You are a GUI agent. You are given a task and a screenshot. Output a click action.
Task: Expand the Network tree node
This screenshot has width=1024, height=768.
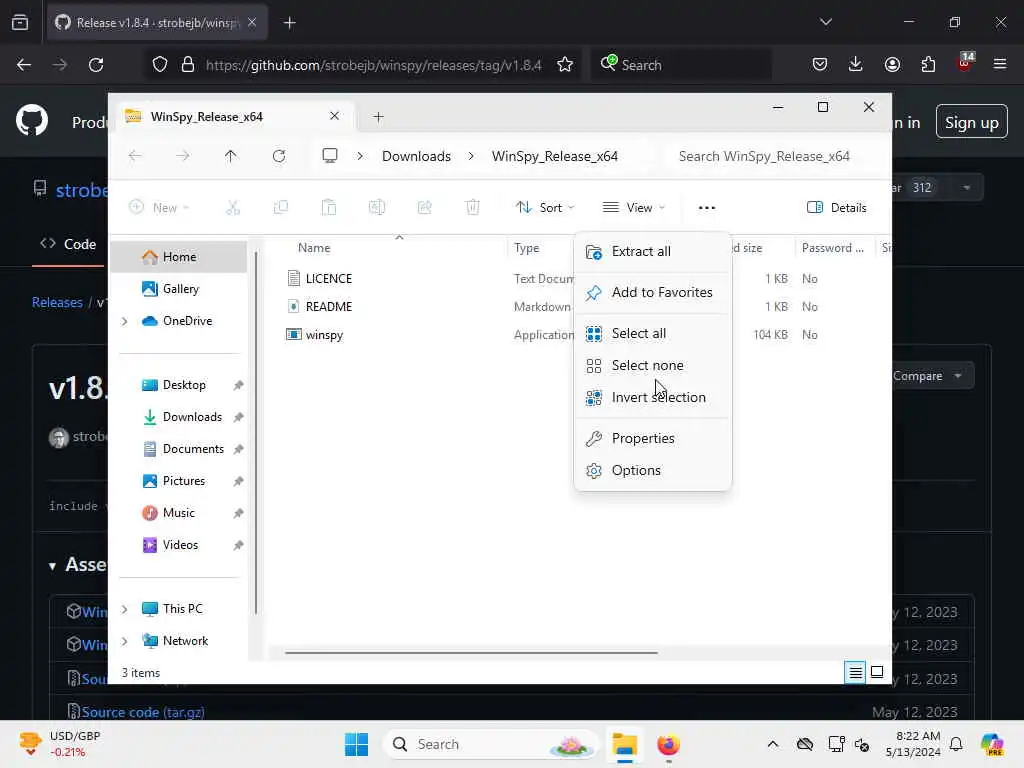tap(124, 641)
